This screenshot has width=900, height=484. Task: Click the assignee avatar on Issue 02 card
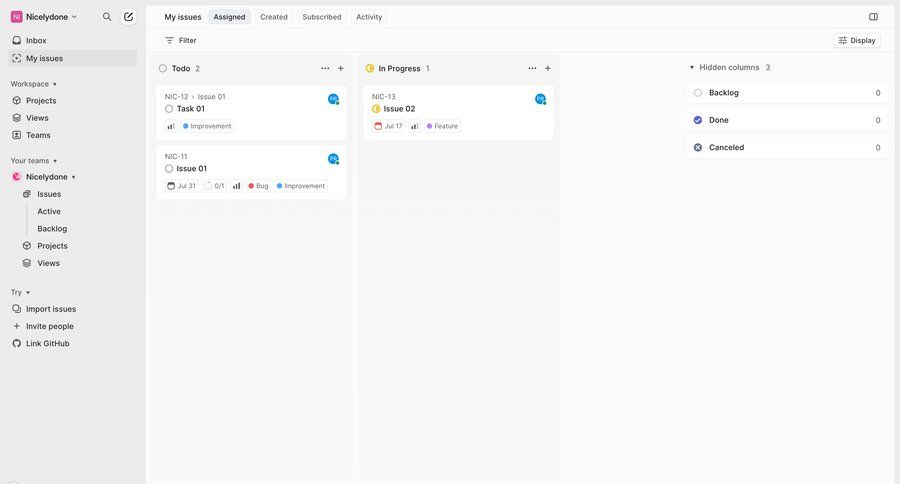540,99
